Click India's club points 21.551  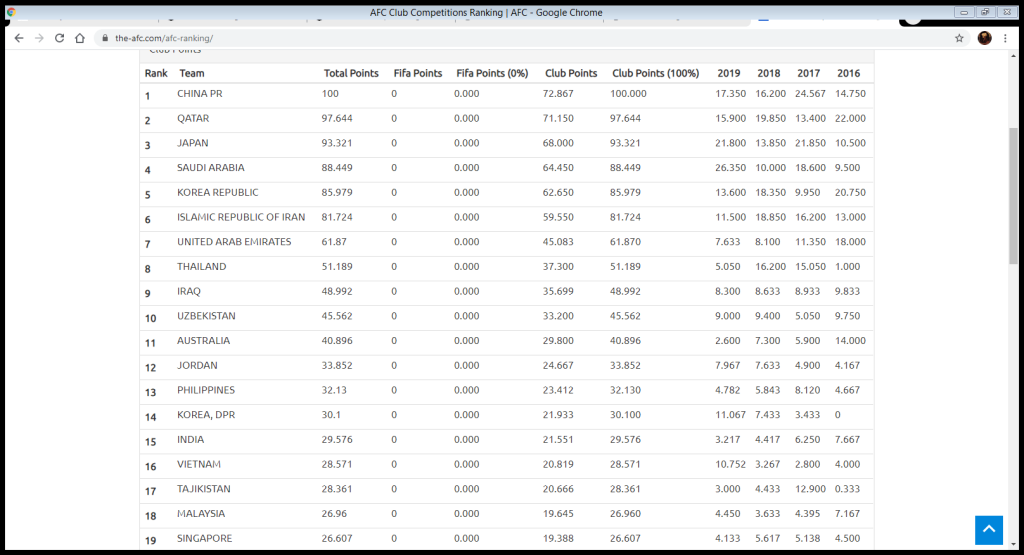click(x=558, y=439)
